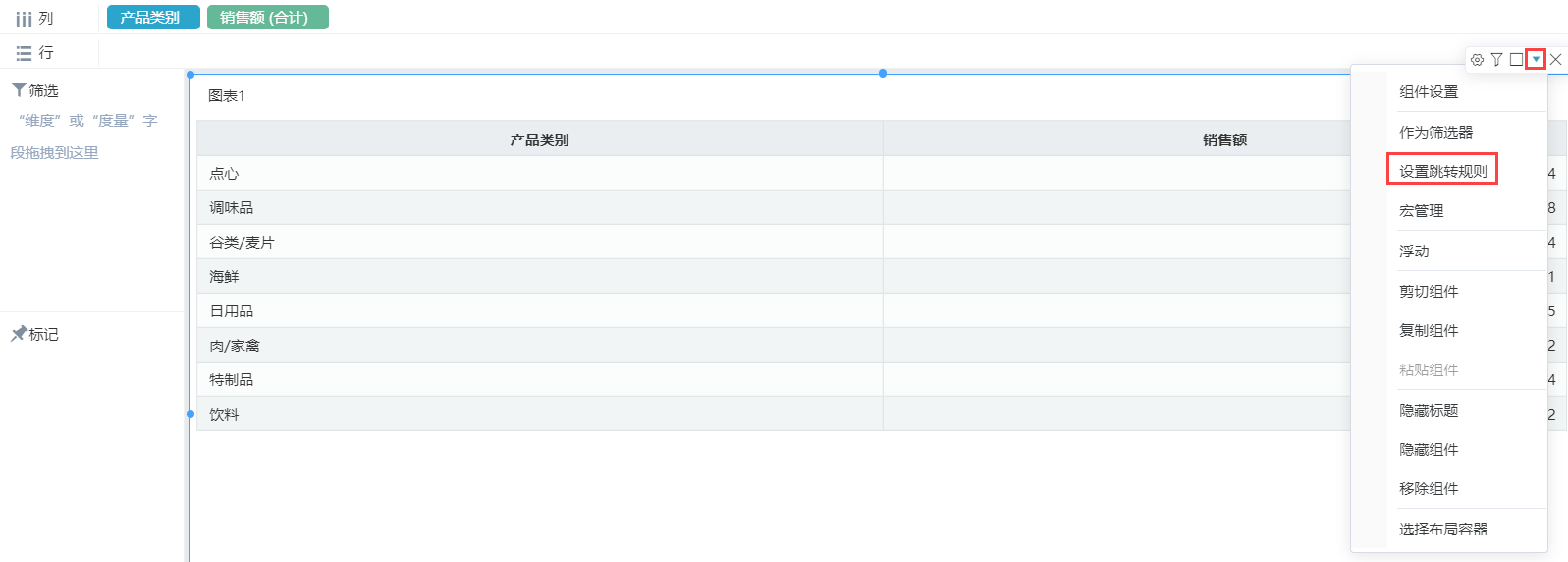
Task: Select the 销售额 (合计) field pill
Action: (x=267, y=18)
